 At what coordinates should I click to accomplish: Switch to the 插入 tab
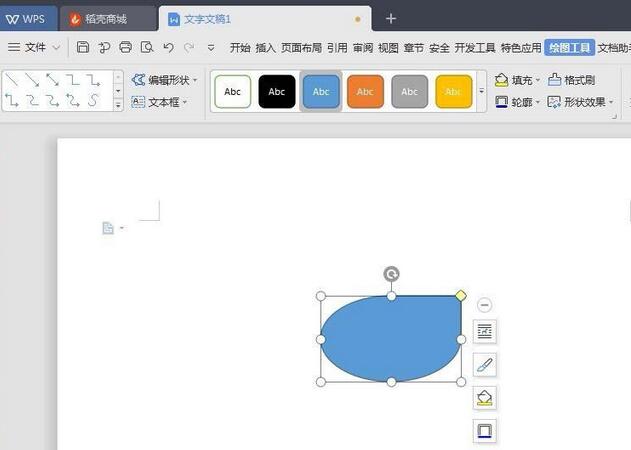tap(266, 48)
